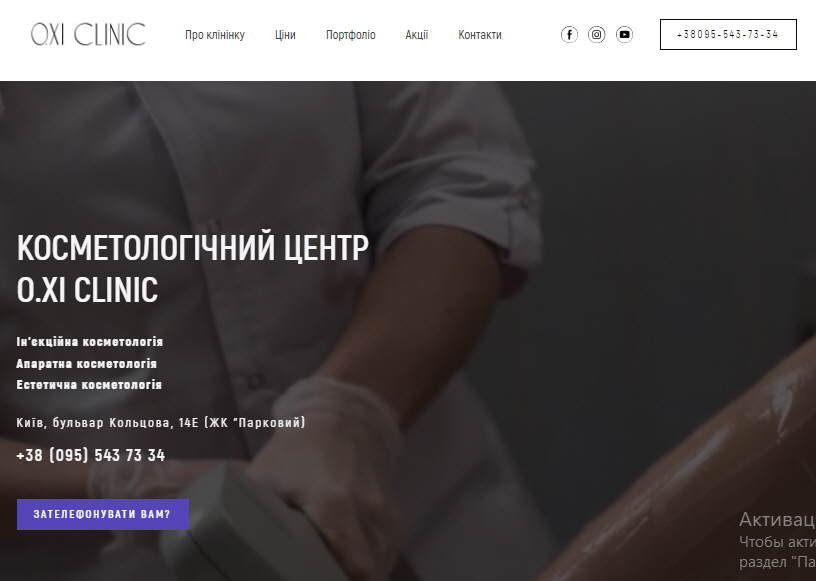Select Портфоліо in the navigation
This screenshot has width=816, height=581.
[x=351, y=35]
